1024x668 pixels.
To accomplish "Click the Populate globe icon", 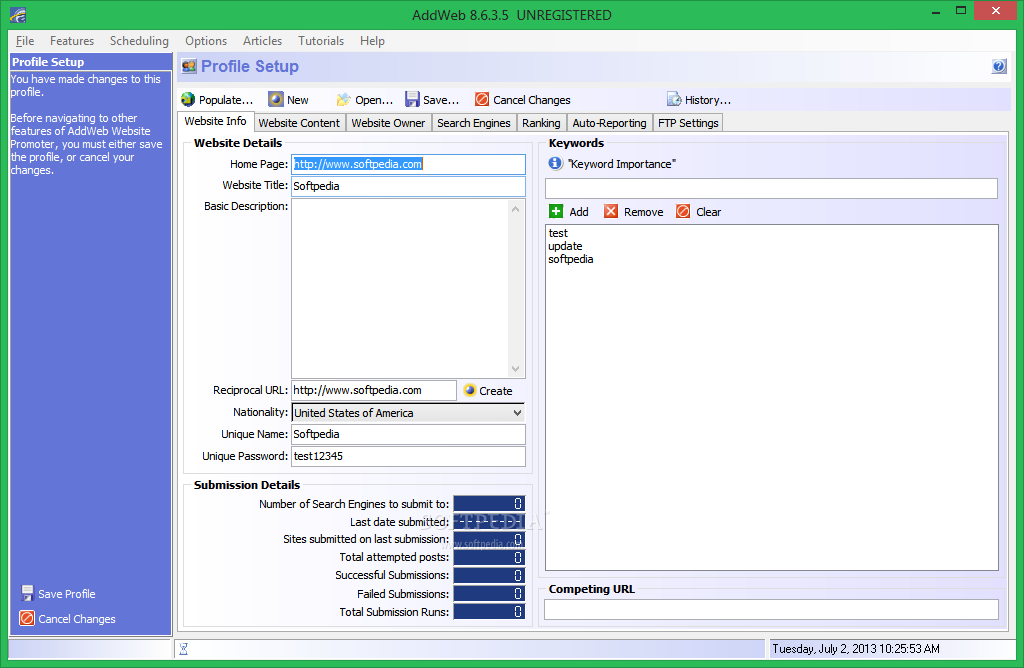I will [x=188, y=99].
